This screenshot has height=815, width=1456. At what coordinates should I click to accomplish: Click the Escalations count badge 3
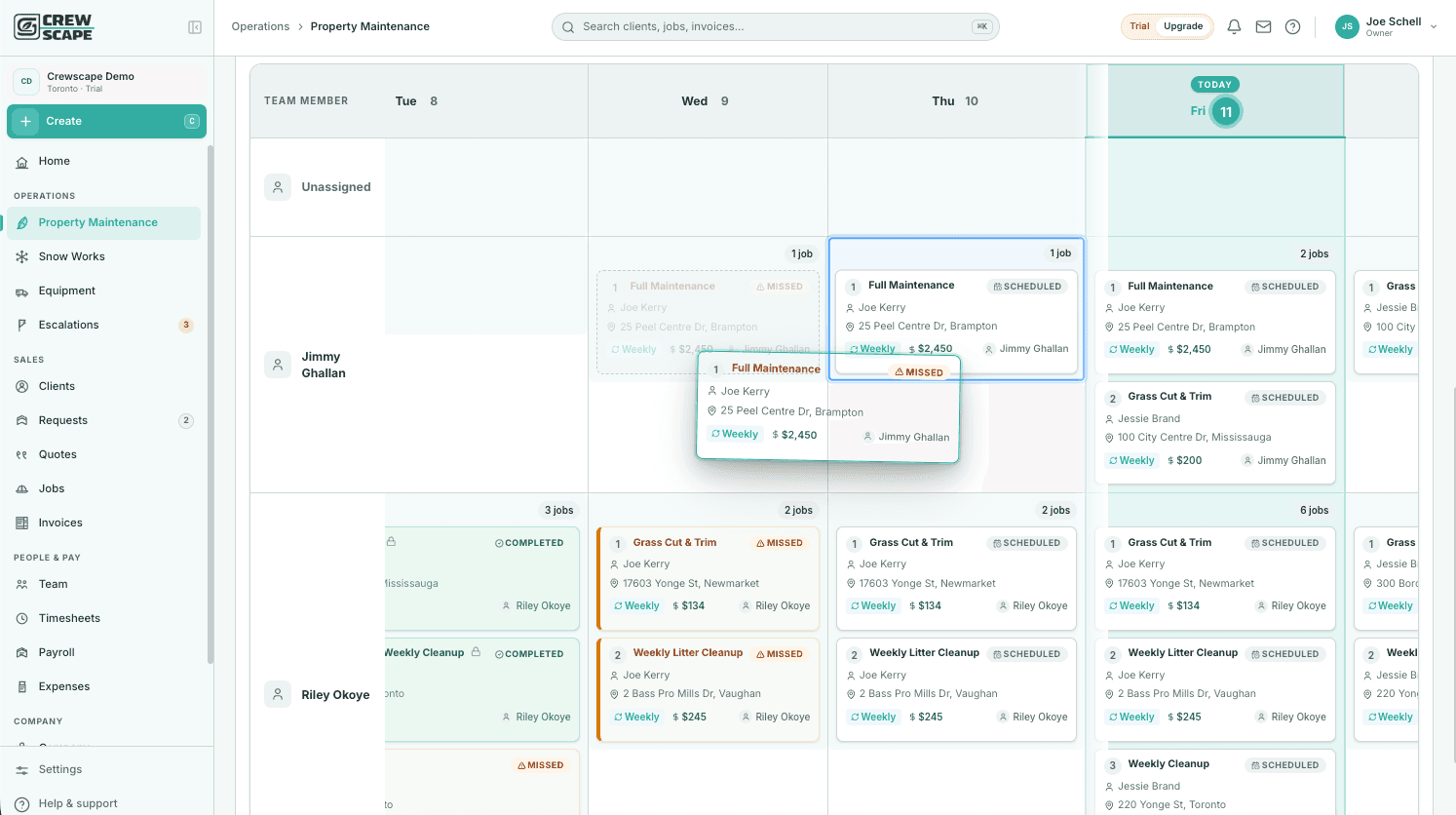[x=186, y=325]
